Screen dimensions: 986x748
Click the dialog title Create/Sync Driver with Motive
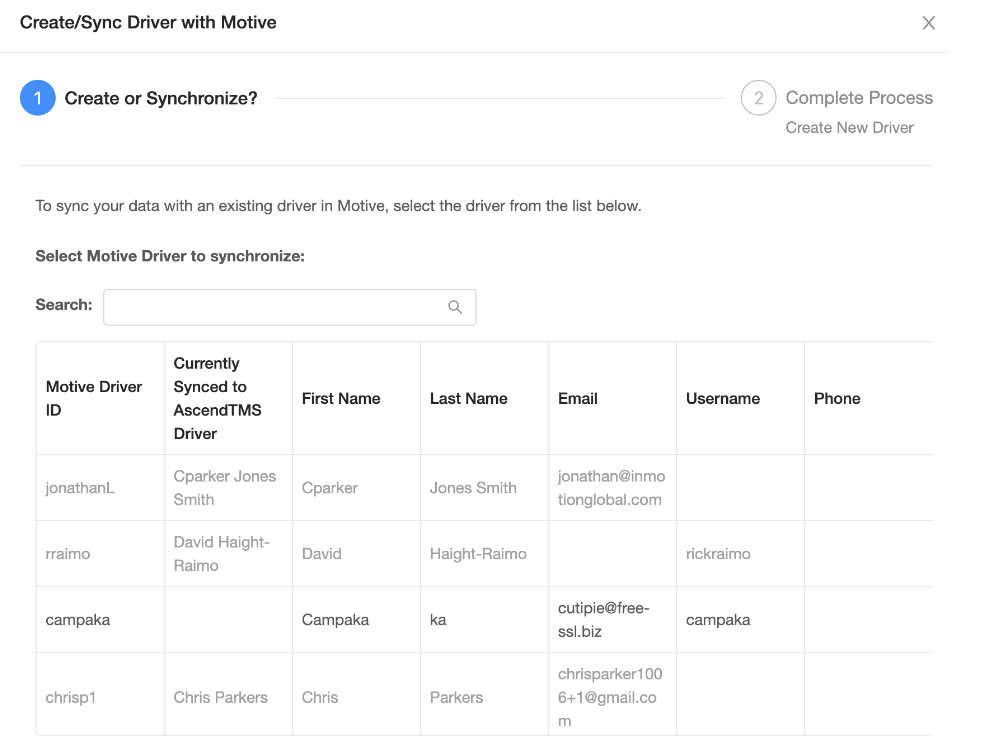point(148,23)
